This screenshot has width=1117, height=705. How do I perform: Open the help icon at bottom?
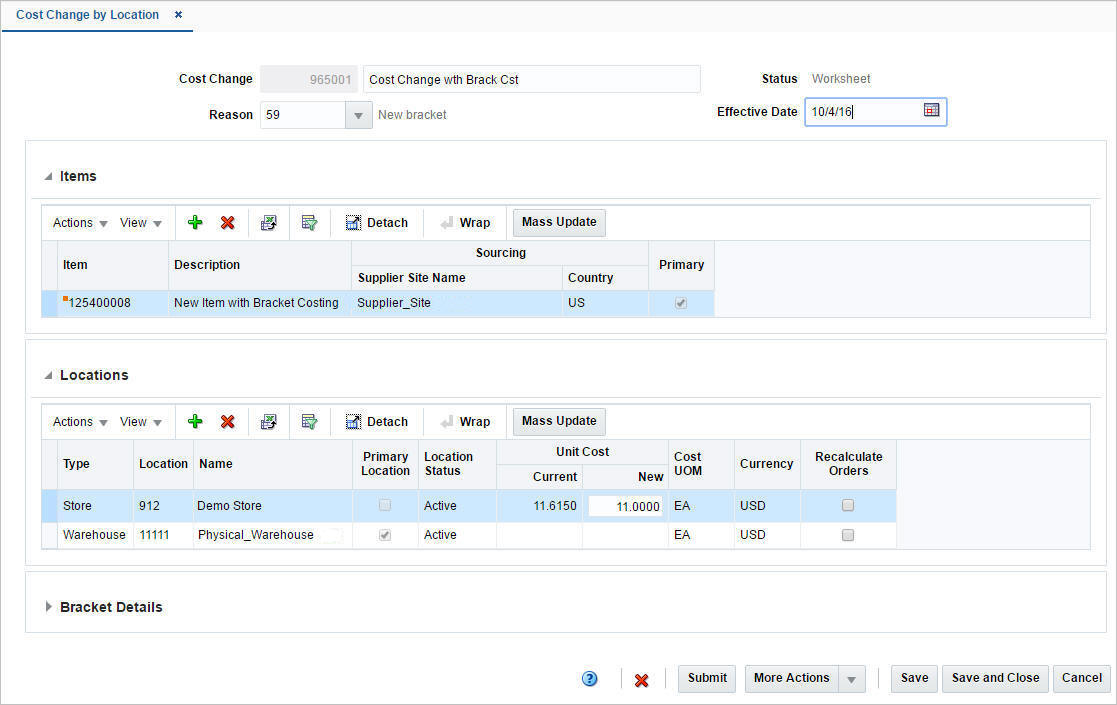[589, 679]
